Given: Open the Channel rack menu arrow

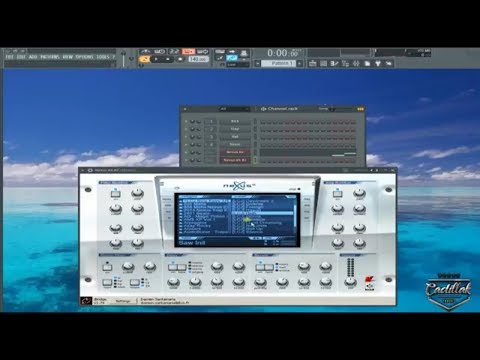Looking at the screenshot, I should pyautogui.click(x=185, y=109).
